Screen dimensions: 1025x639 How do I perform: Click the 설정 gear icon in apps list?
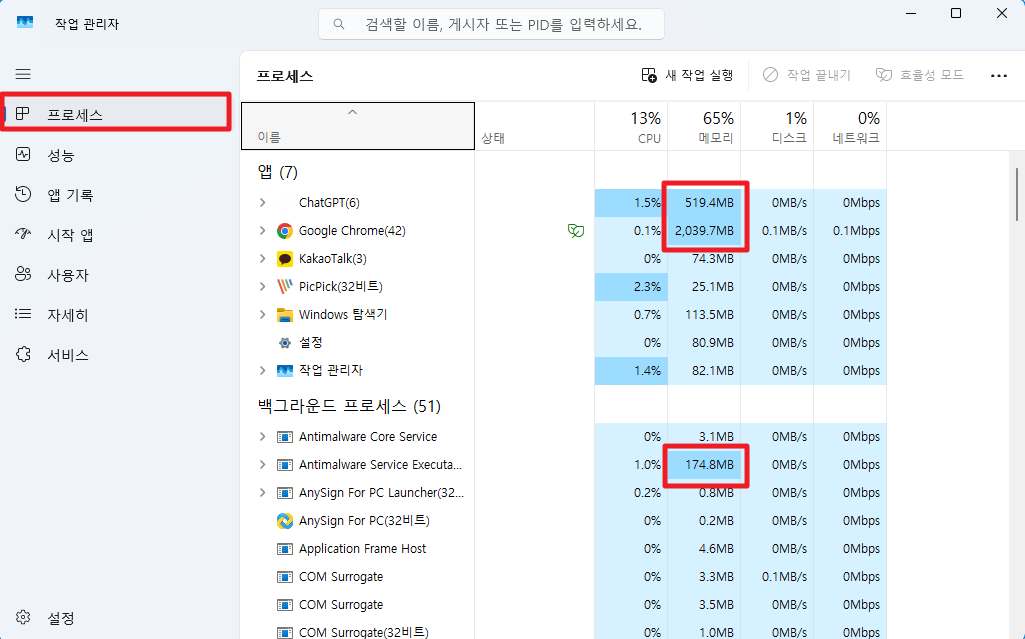point(284,342)
